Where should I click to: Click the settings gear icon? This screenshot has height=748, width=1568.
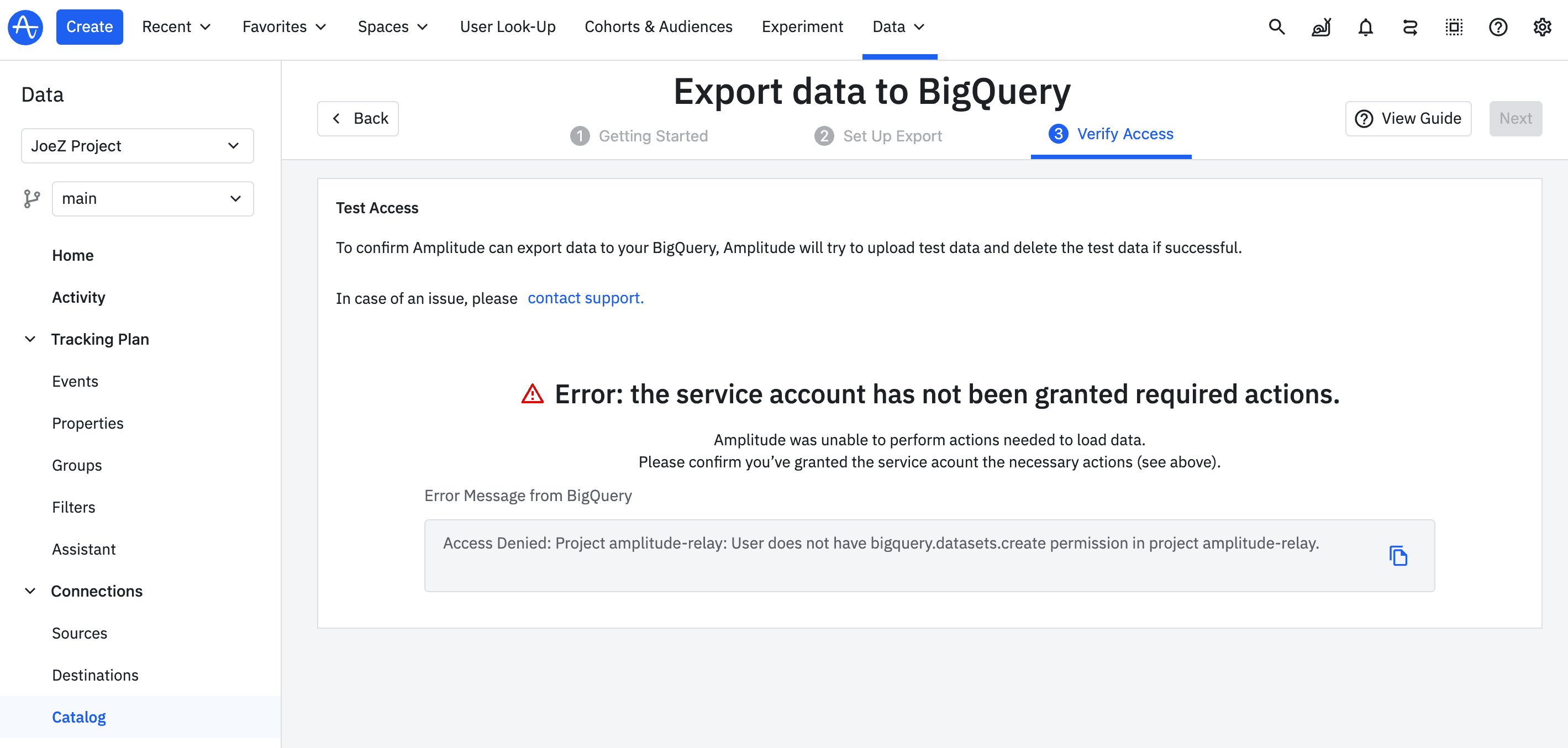pos(1542,27)
